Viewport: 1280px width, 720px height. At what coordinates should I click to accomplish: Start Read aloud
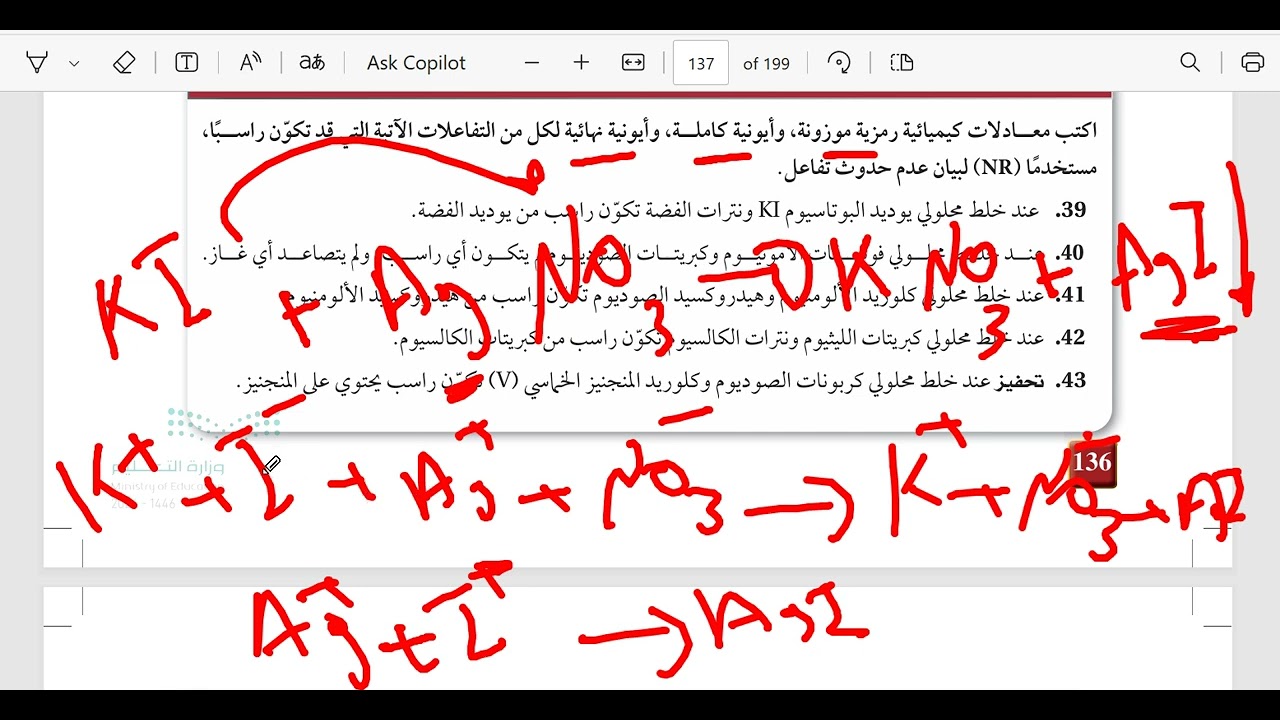click(x=250, y=63)
